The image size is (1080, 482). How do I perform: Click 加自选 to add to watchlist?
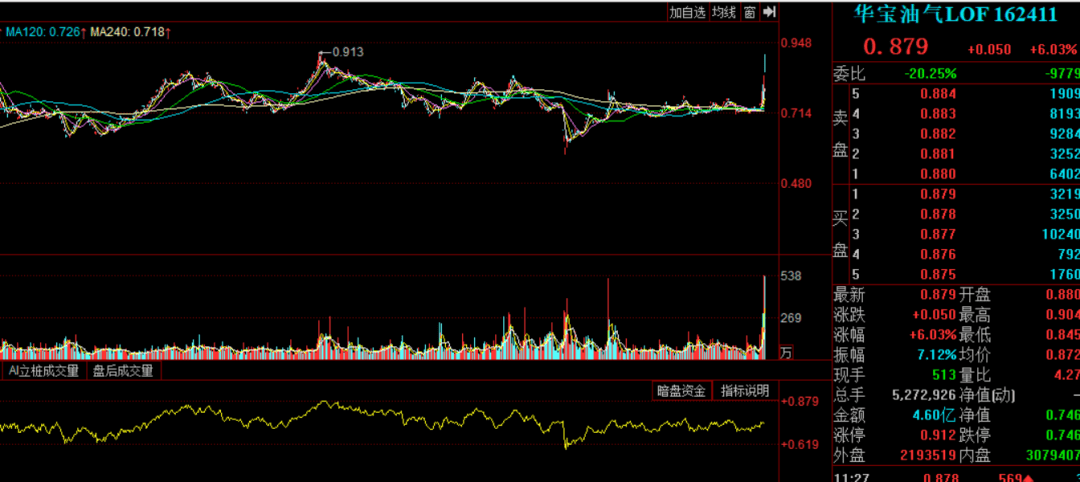tap(687, 12)
